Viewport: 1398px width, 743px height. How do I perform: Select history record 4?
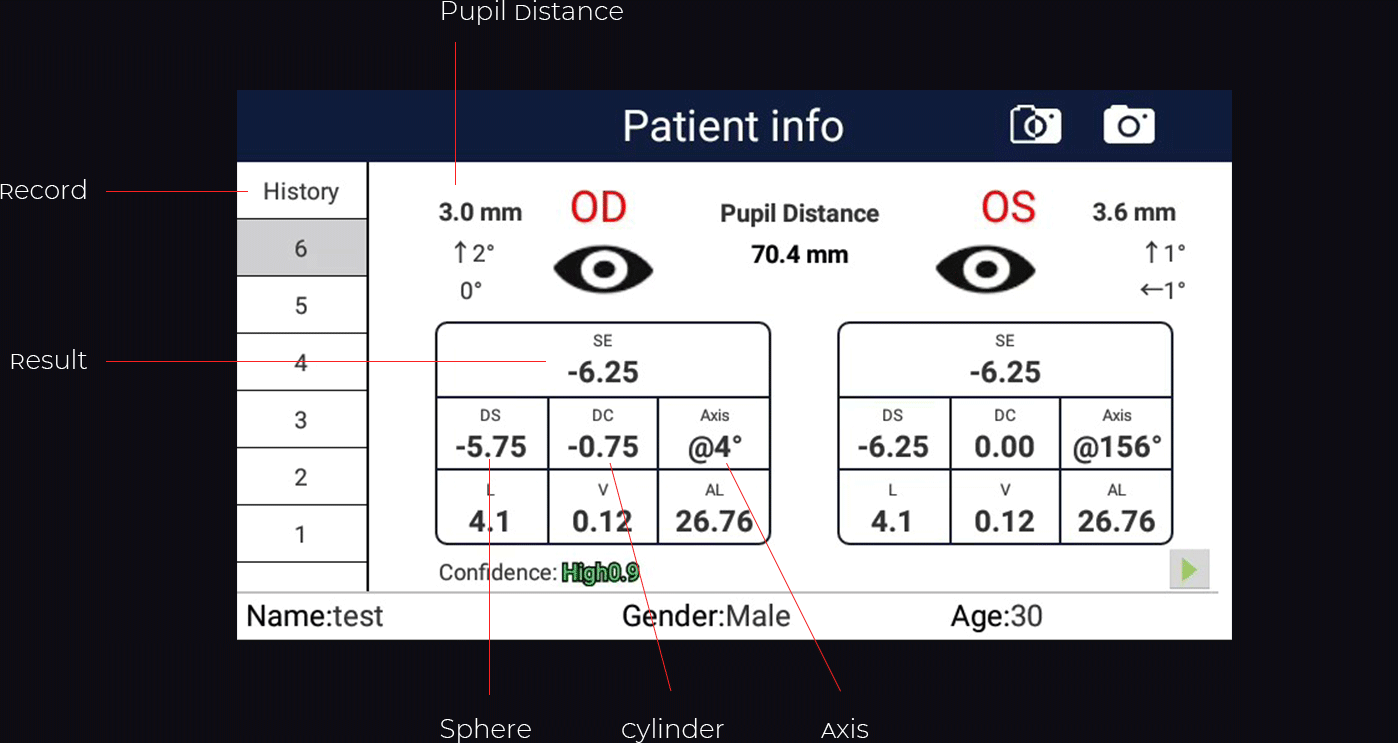coord(301,362)
